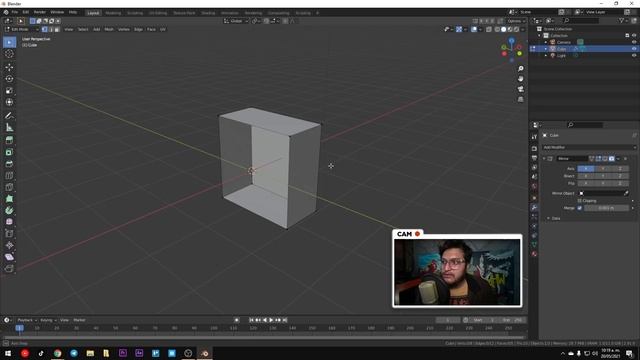This screenshot has height=360, width=640.
Task: Open the Modifier properties wrench tab
Action: [534, 207]
